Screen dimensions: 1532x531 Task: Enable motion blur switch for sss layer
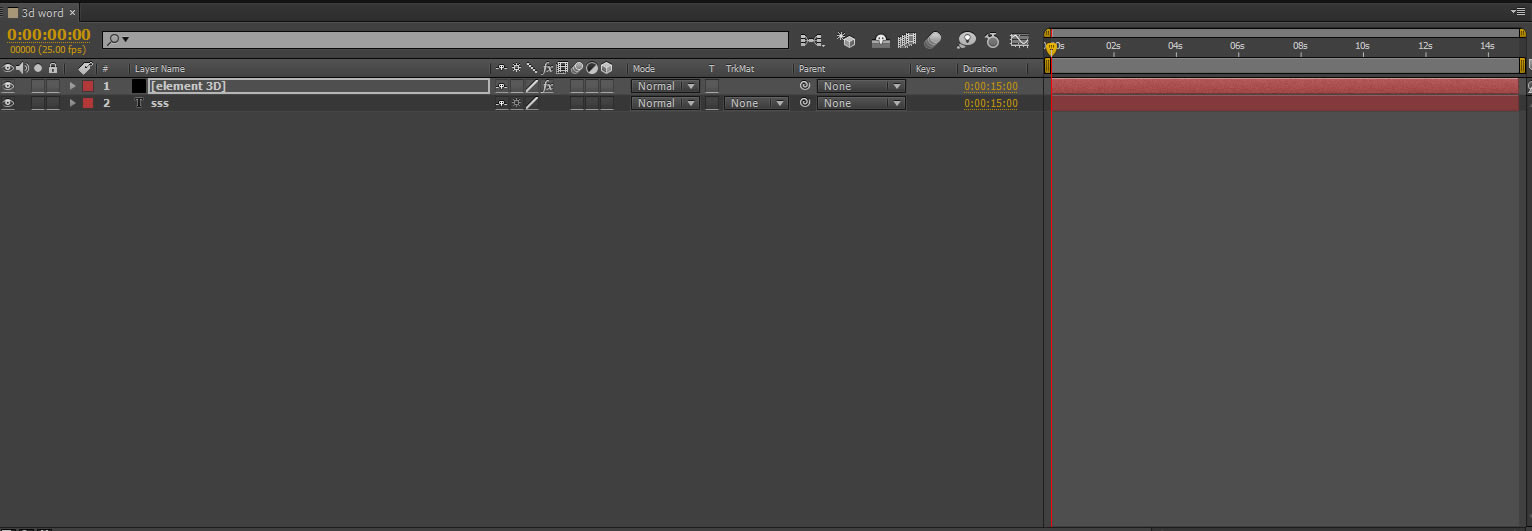577,103
